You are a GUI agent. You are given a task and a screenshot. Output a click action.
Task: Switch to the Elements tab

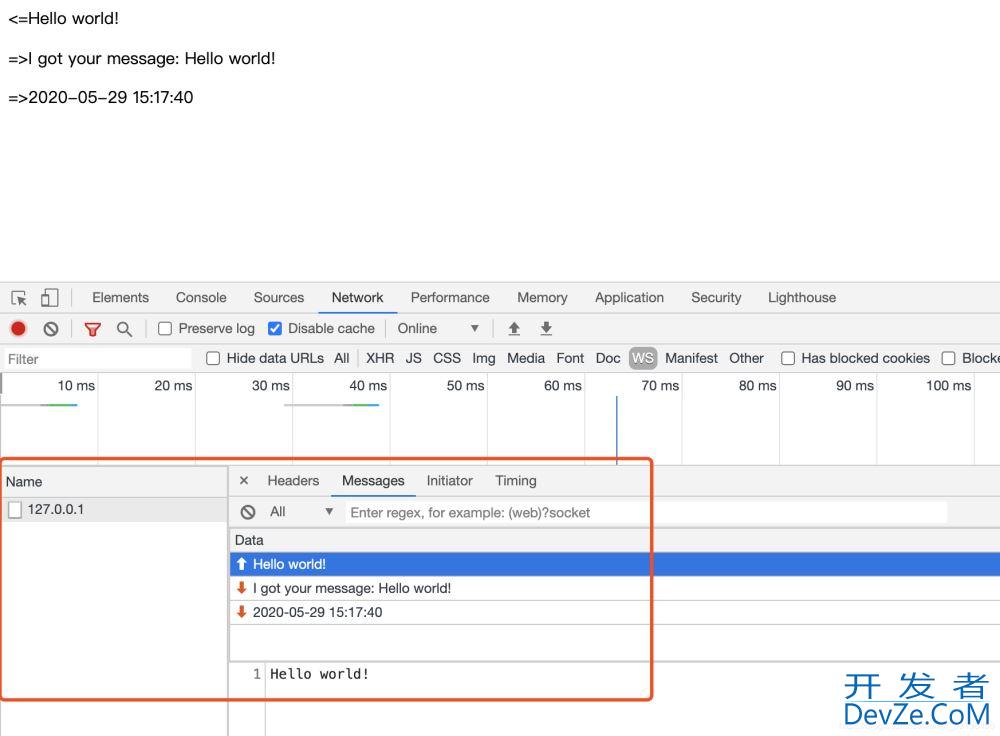pyautogui.click(x=121, y=297)
